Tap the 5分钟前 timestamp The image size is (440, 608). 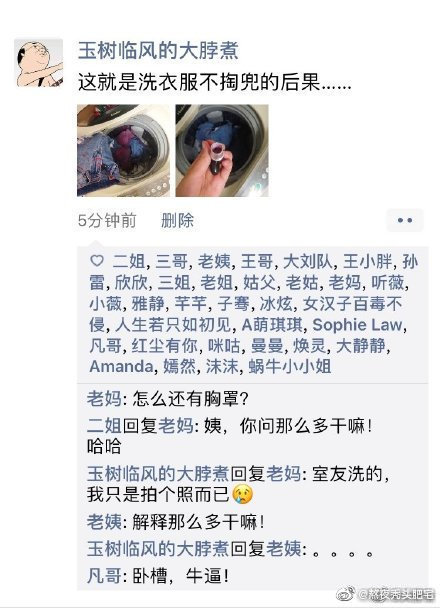[x=107, y=220]
